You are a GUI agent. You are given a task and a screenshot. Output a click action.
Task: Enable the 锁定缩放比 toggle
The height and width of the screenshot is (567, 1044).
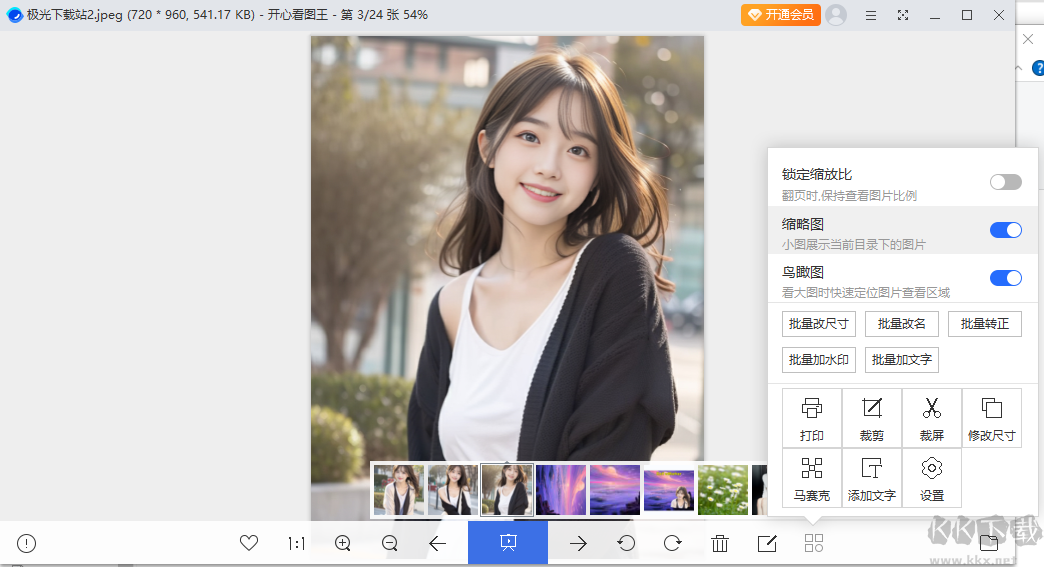[1005, 182]
